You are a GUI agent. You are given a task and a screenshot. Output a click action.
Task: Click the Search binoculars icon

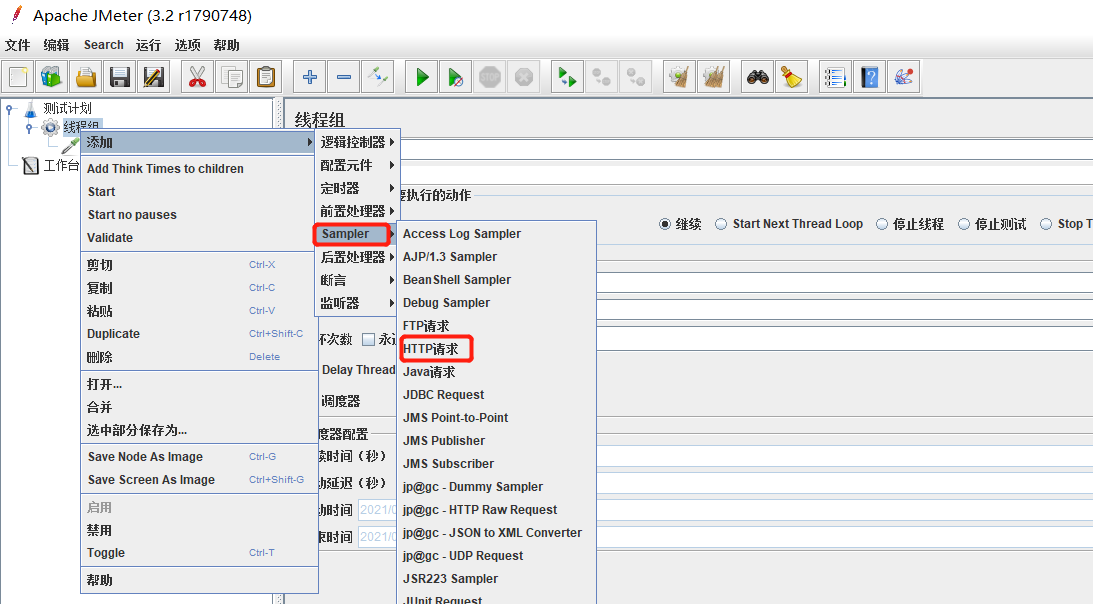click(758, 77)
